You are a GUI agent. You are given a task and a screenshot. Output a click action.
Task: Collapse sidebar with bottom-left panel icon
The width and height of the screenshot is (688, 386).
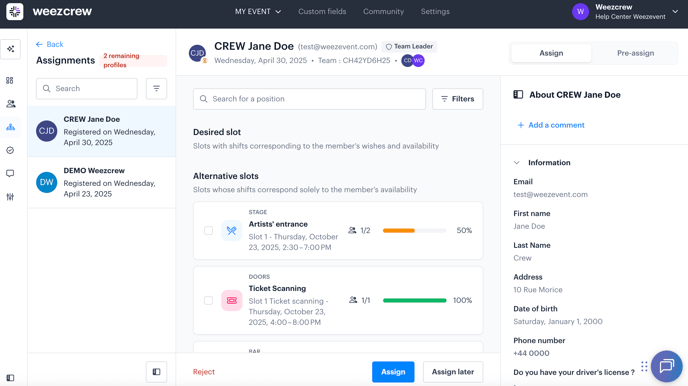point(10,378)
